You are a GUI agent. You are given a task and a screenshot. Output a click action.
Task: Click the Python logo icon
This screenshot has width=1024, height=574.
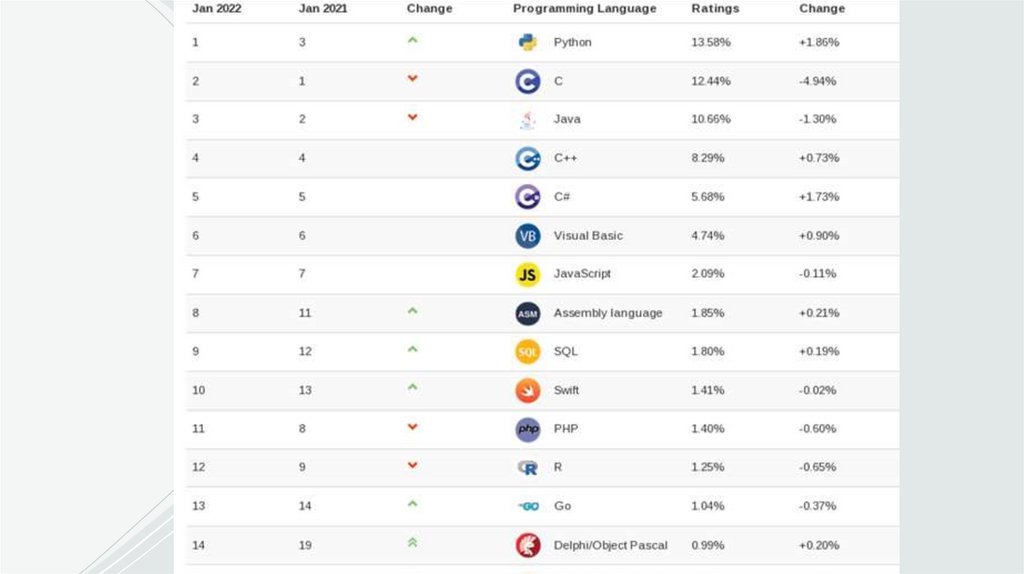(527, 42)
